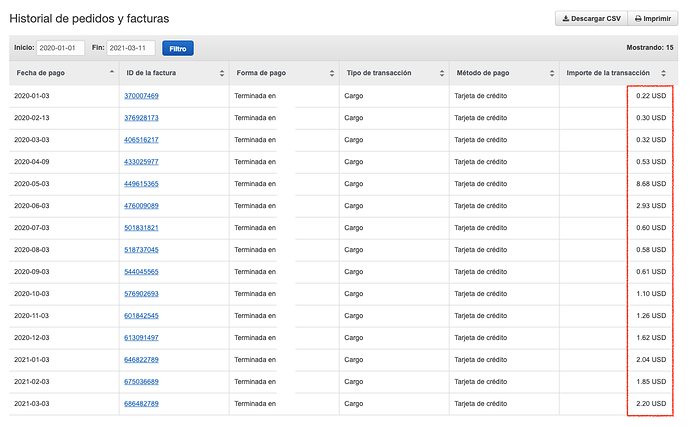The width and height of the screenshot is (690, 427).
Task: Select Cargo in the 2020-06-03 row
Action: [354, 206]
